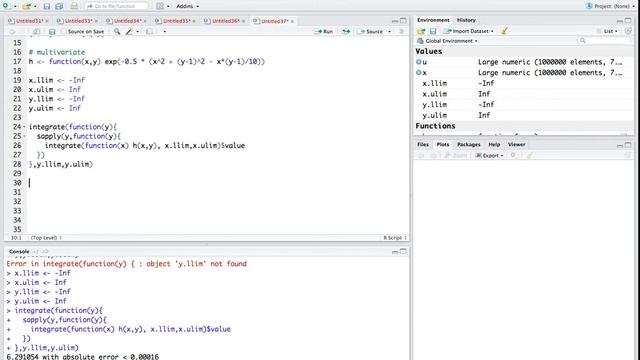This screenshot has width=640, height=360.
Task: Click the Source button
Action: click(371, 31)
